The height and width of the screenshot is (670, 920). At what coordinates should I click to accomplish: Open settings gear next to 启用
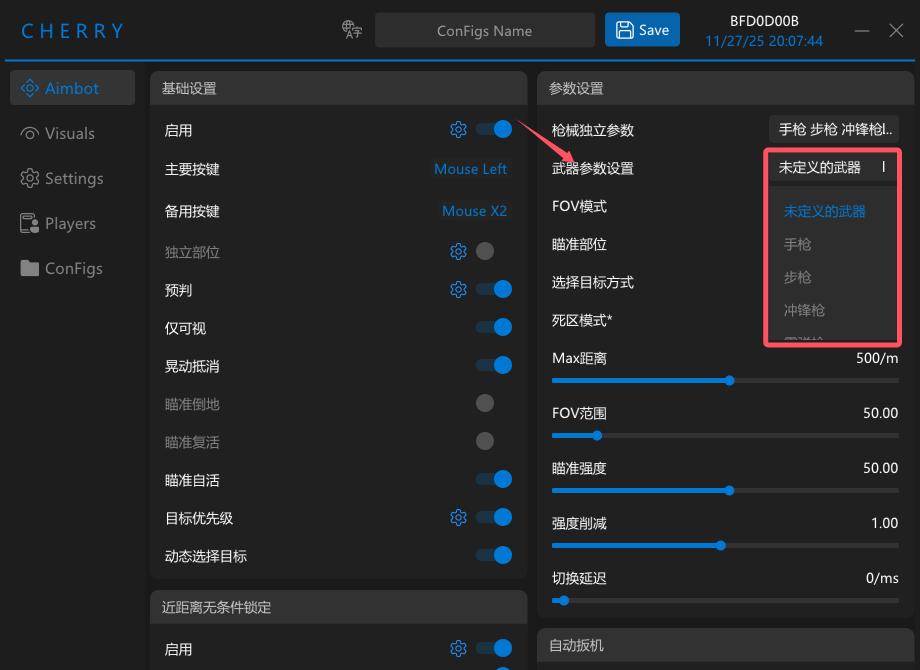(458, 130)
